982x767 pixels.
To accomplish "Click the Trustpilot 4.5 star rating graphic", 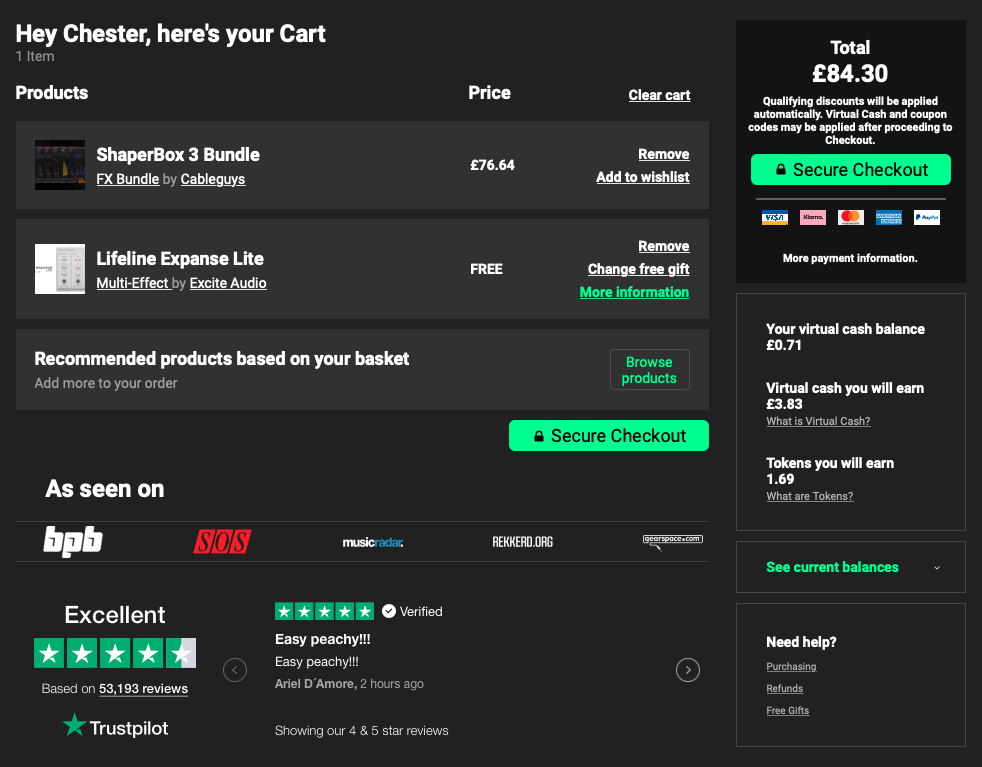I will (x=115, y=653).
